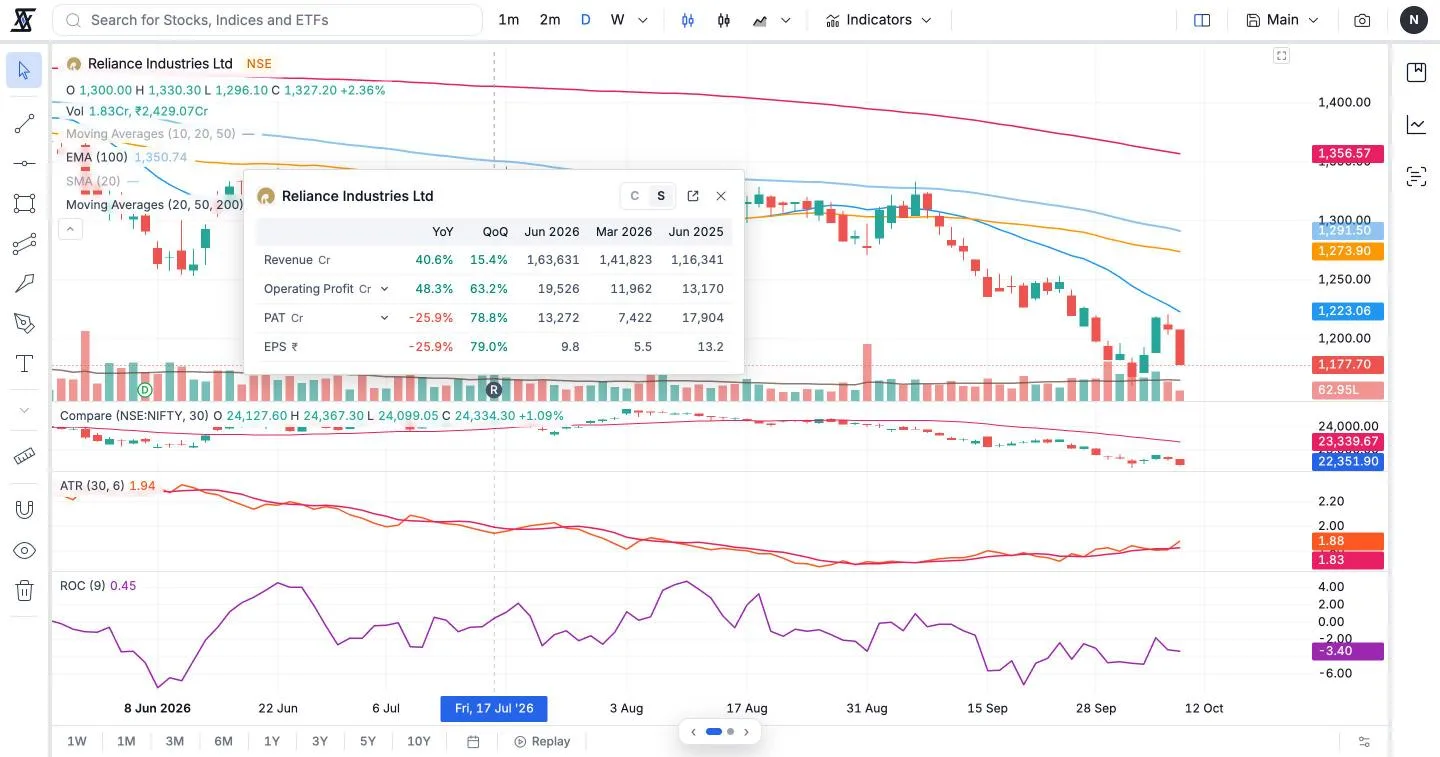
Task: Open the line chart panel in right sidebar
Action: [1416, 125]
